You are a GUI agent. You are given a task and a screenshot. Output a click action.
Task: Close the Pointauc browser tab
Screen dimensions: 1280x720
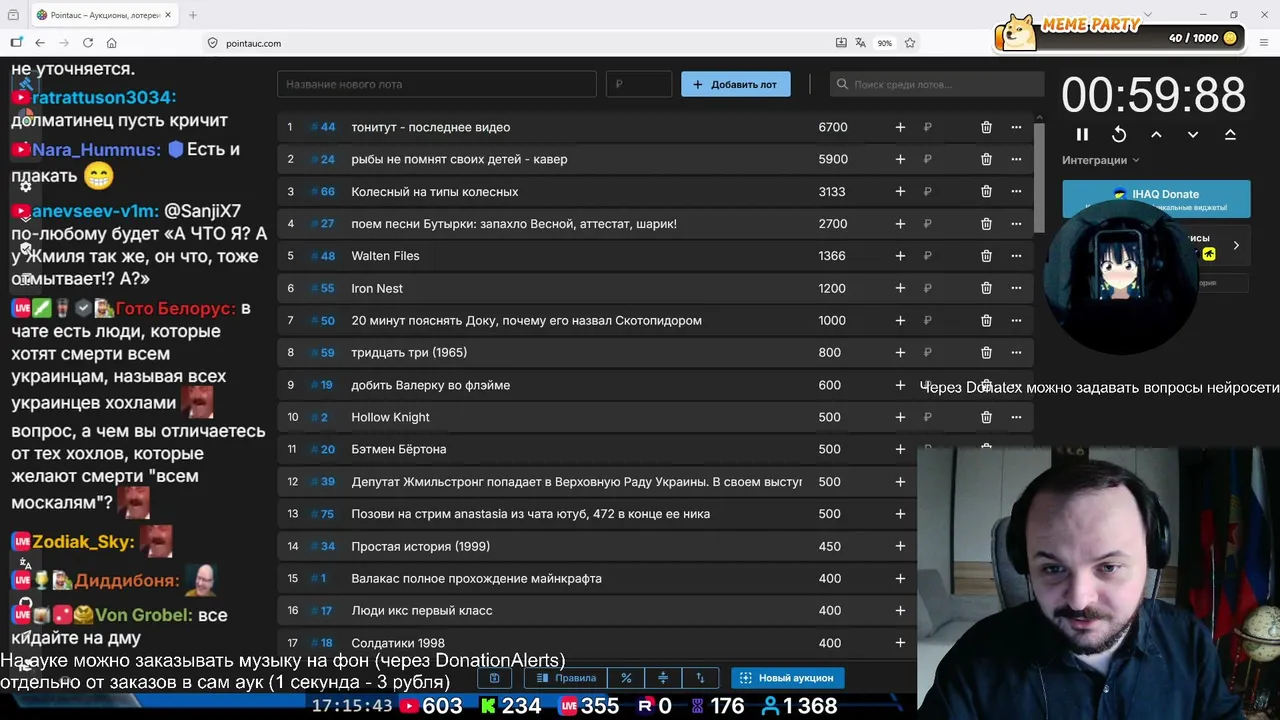click(x=167, y=15)
